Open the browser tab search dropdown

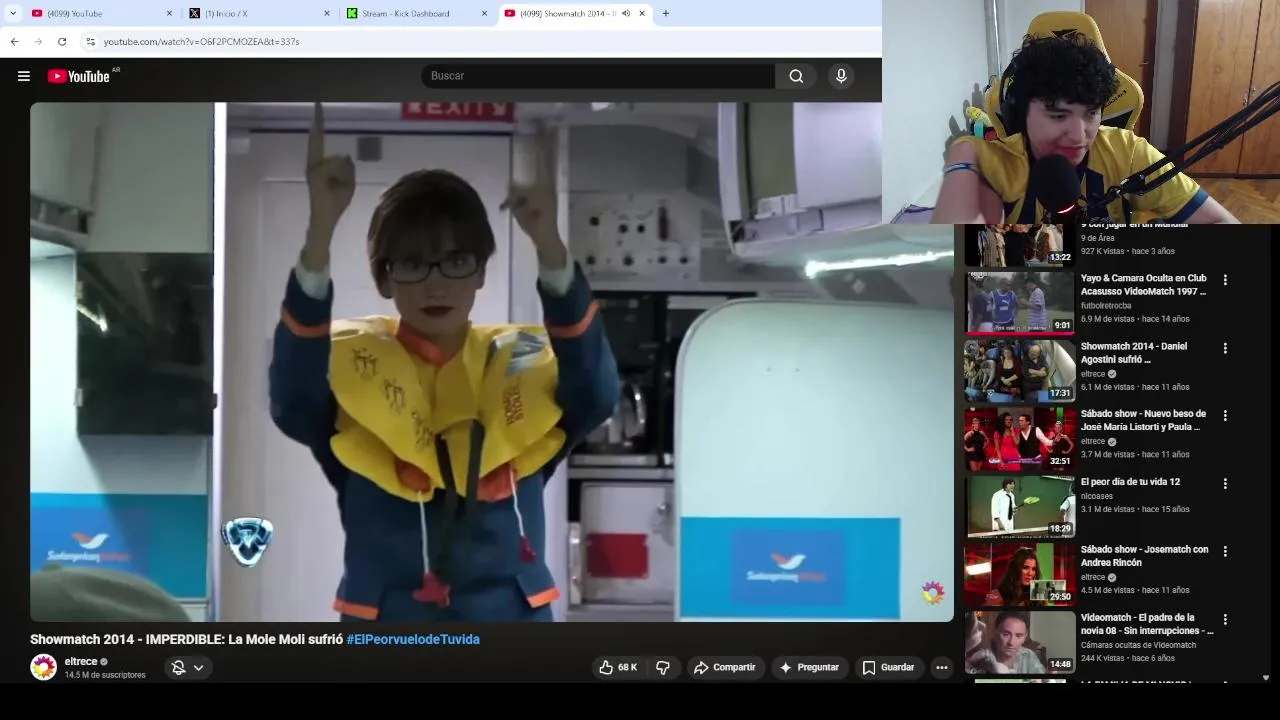tap(13, 13)
